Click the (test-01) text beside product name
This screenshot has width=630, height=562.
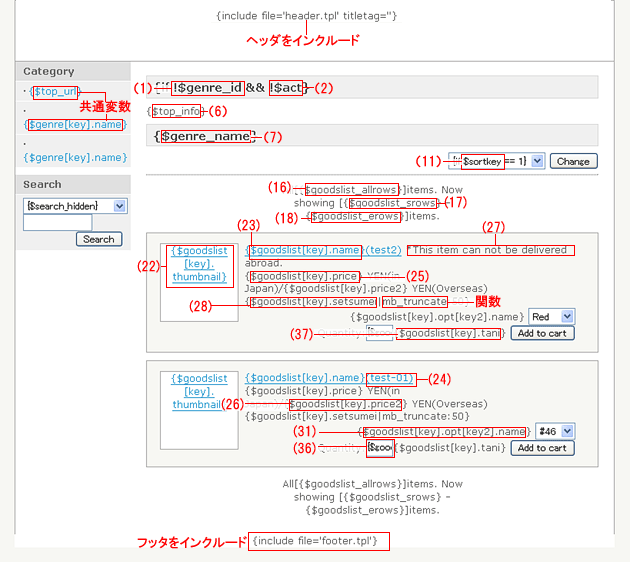click(391, 379)
